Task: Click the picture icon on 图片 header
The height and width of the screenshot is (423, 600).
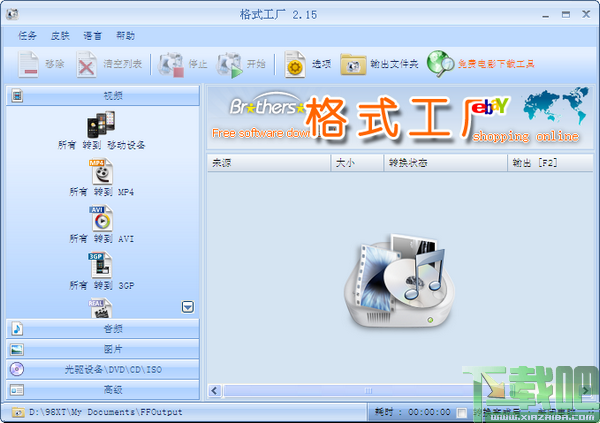Action: point(17,349)
